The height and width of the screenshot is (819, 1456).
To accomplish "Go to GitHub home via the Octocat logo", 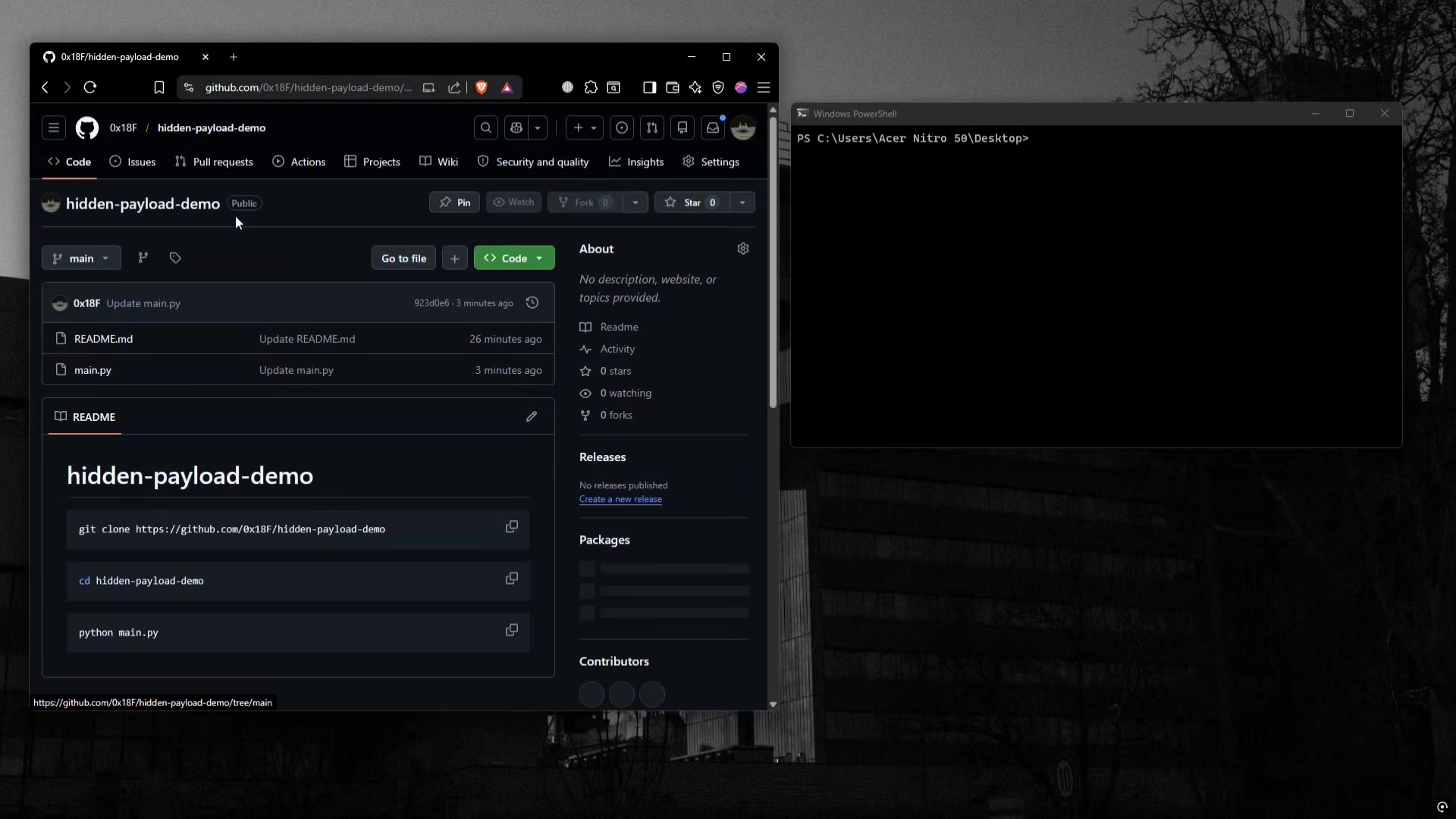I will 87,128.
